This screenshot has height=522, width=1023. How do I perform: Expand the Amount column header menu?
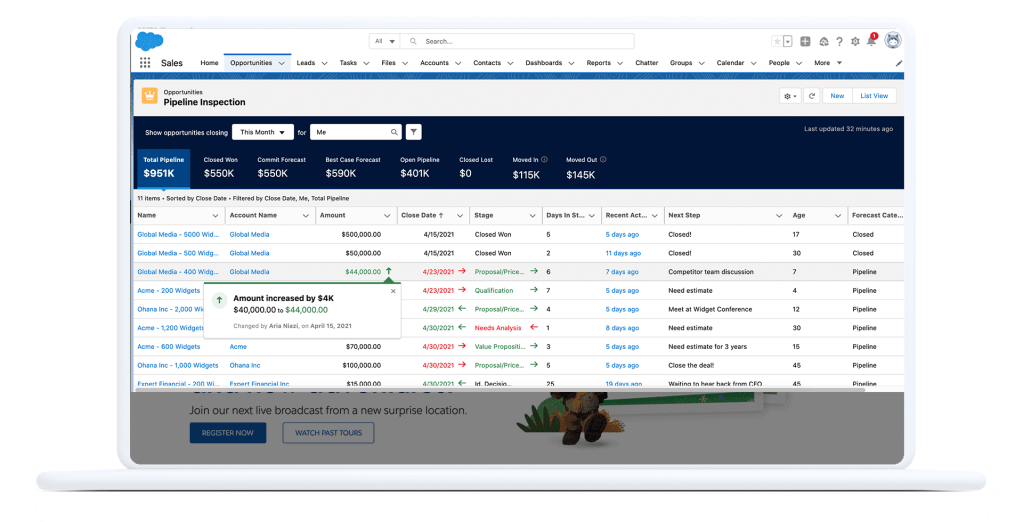coord(386,215)
